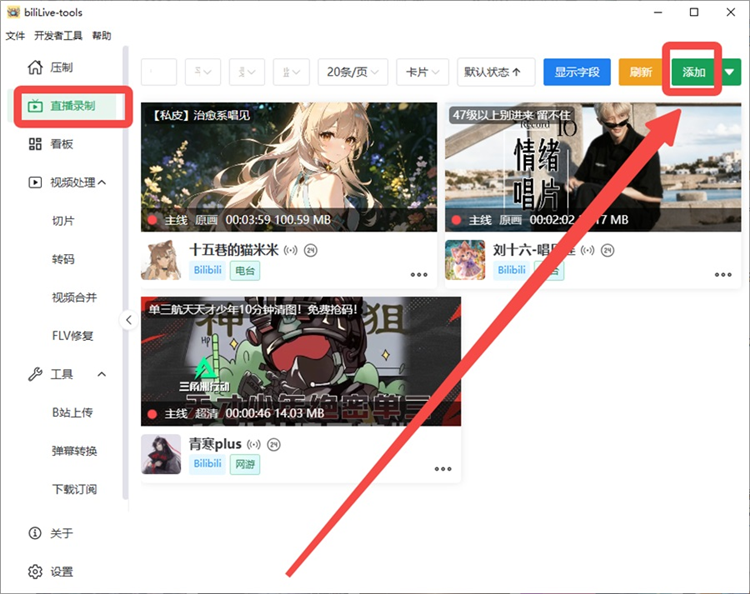
Task: Open 弹幕转换 tool
Action: coord(74,451)
